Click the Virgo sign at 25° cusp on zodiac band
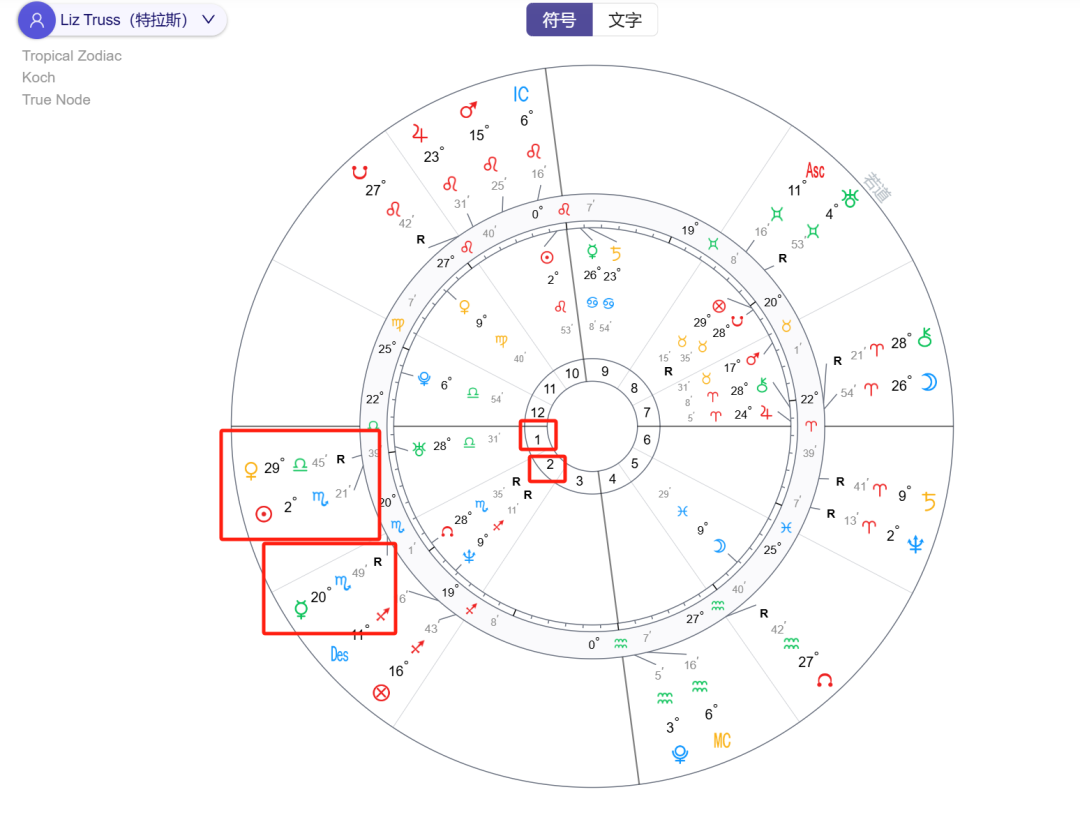 pos(398,324)
